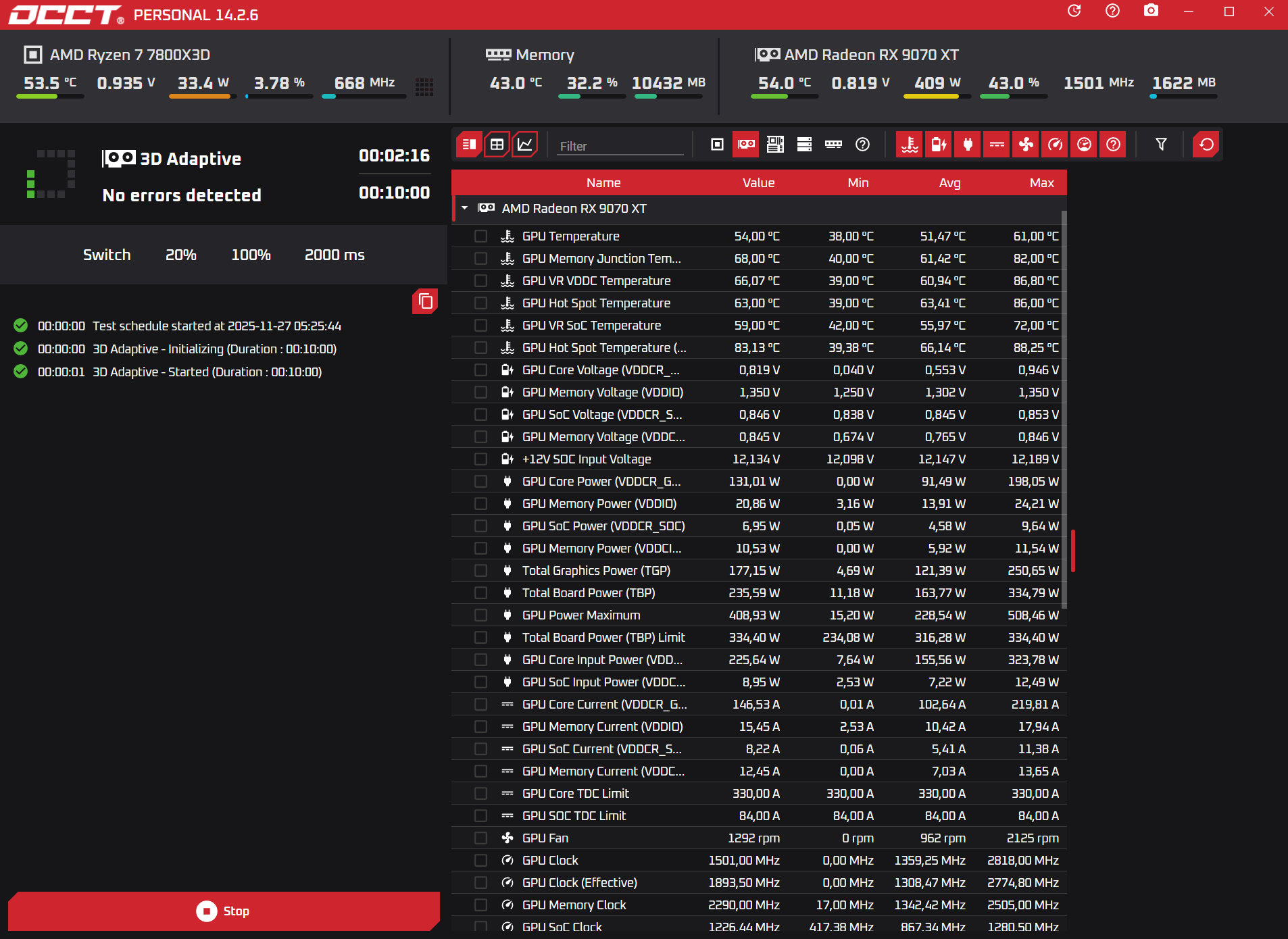The width and height of the screenshot is (1288, 939).
Task: Open the help icon in title bar
Action: click(x=1112, y=11)
